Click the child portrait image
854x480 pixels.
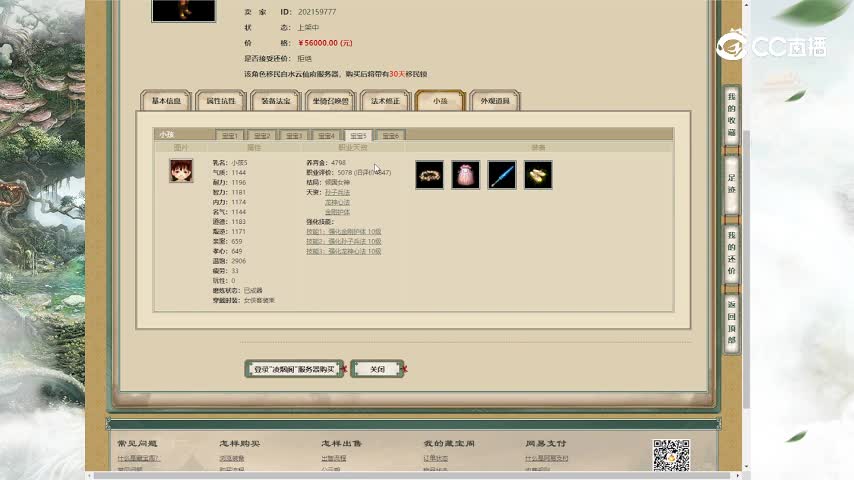tap(181, 171)
